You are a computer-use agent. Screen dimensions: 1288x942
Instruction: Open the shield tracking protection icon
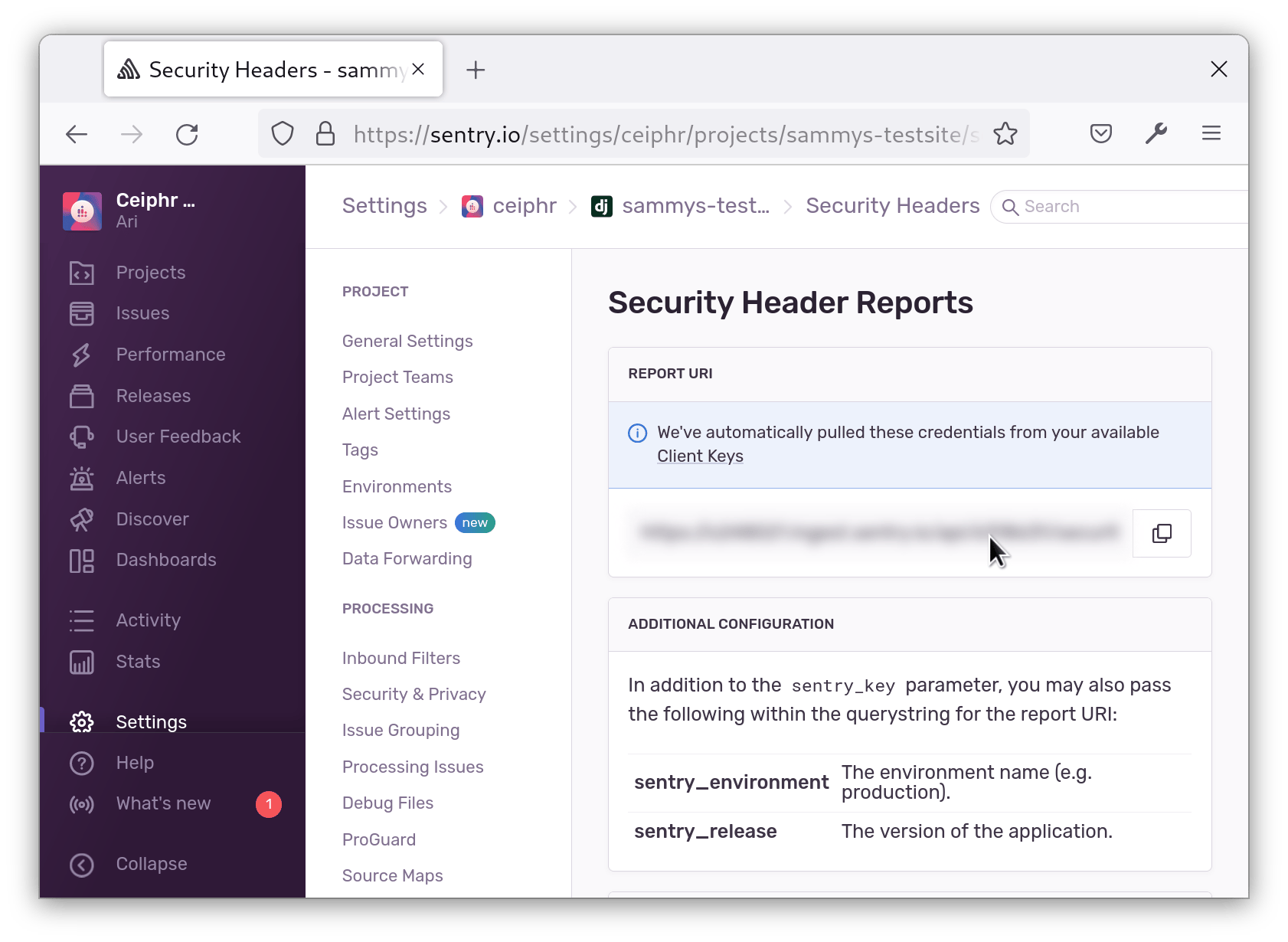(283, 134)
